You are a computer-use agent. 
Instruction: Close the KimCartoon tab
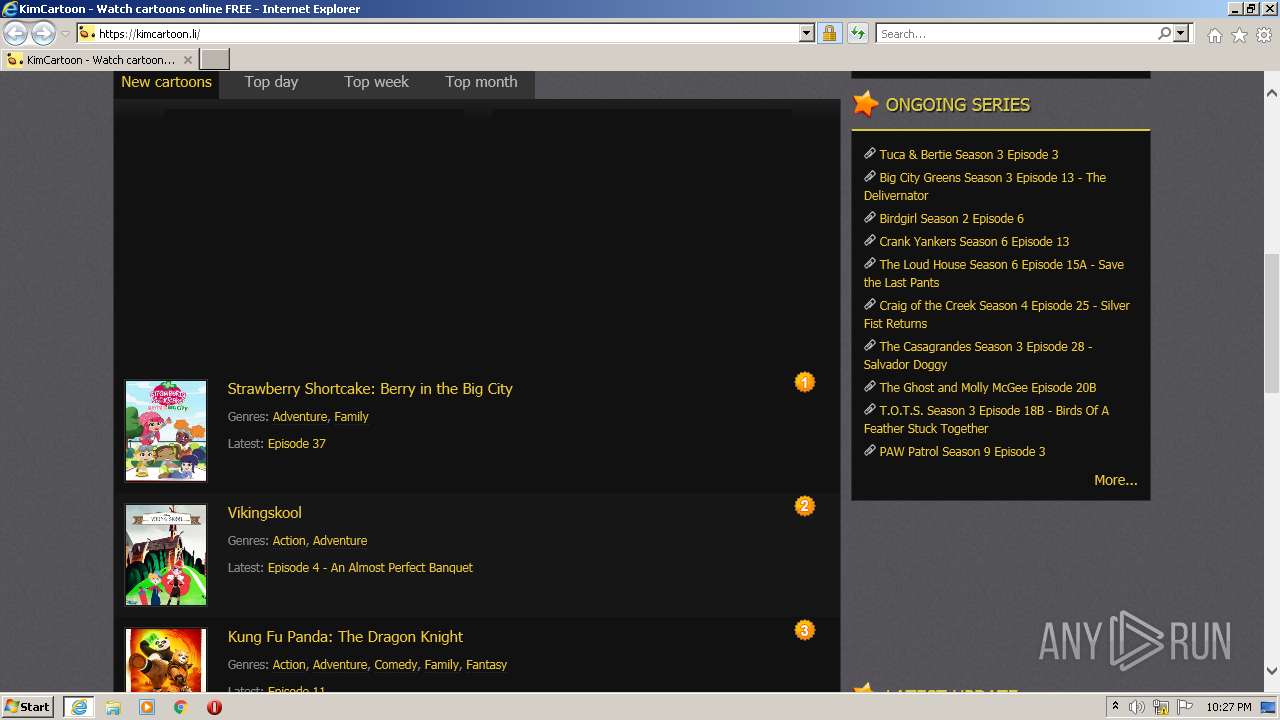click(187, 60)
